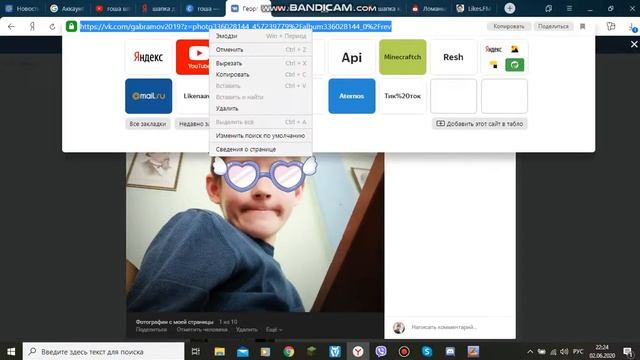640x360 pixels.
Task: Open the downloads icon in the browser toolbar
Action: [x=632, y=27]
